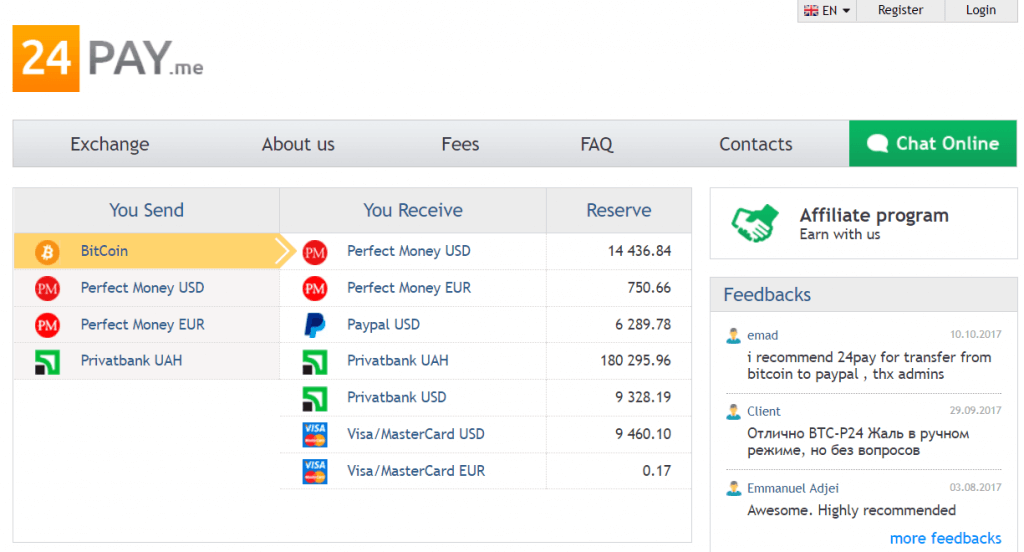This screenshot has width=1024, height=552.
Task: Click emad's user avatar icon
Action: pyautogui.click(x=733, y=336)
